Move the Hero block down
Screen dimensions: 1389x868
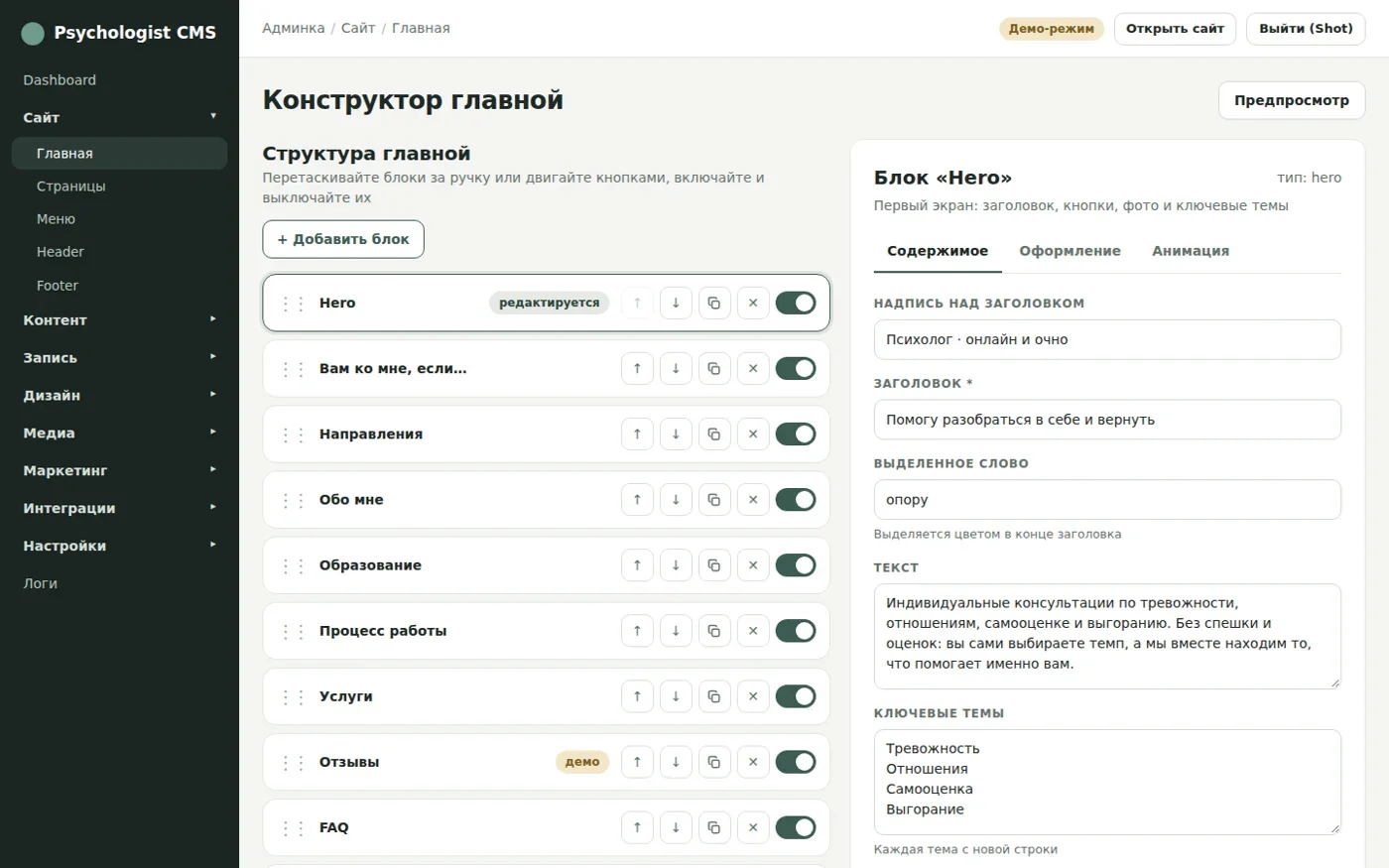click(x=676, y=303)
